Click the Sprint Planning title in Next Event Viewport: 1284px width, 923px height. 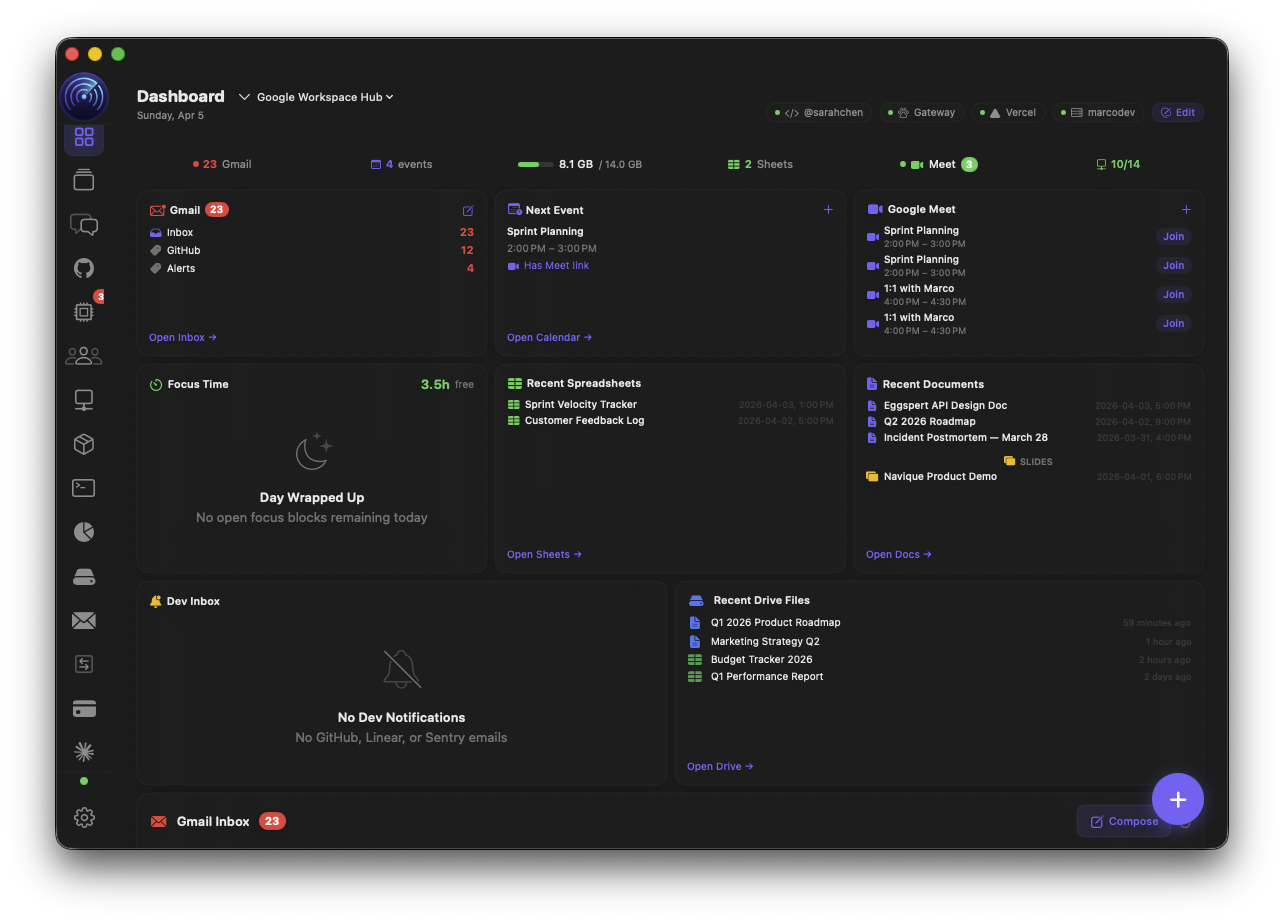(x=545, y=232)
